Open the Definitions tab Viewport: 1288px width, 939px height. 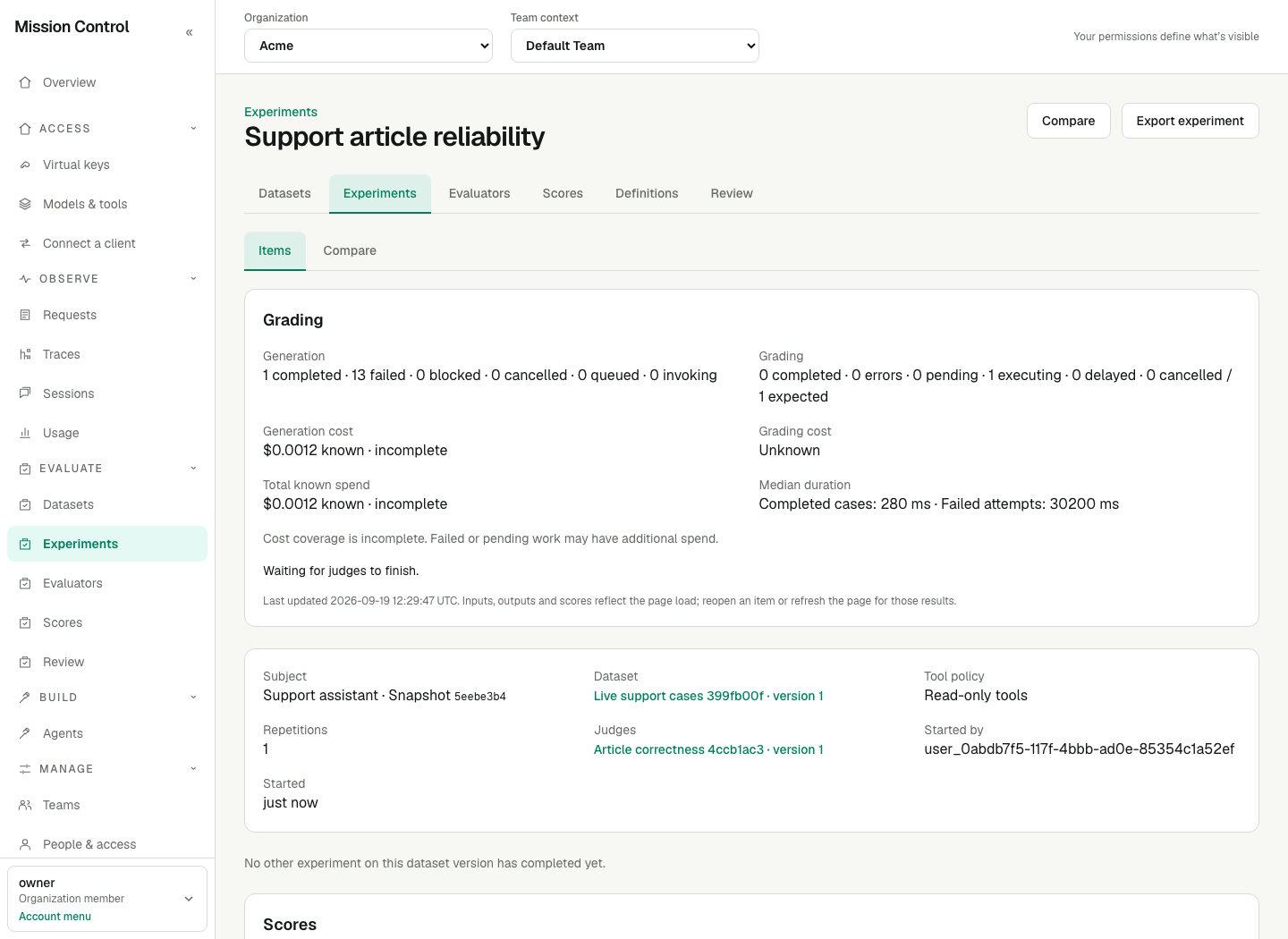[x=647, y=193]
